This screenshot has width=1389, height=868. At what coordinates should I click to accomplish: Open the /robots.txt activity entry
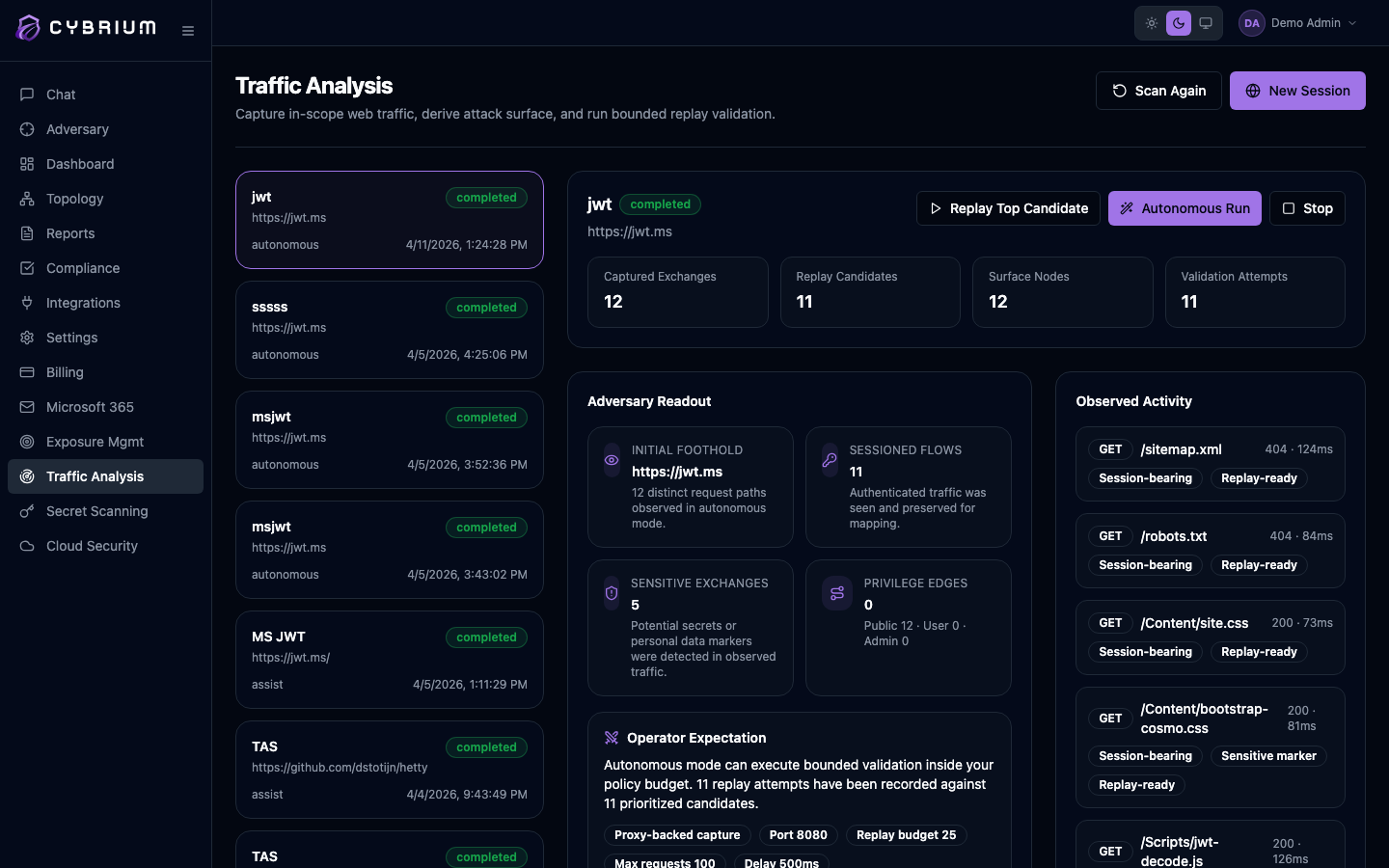point(1211,551)
